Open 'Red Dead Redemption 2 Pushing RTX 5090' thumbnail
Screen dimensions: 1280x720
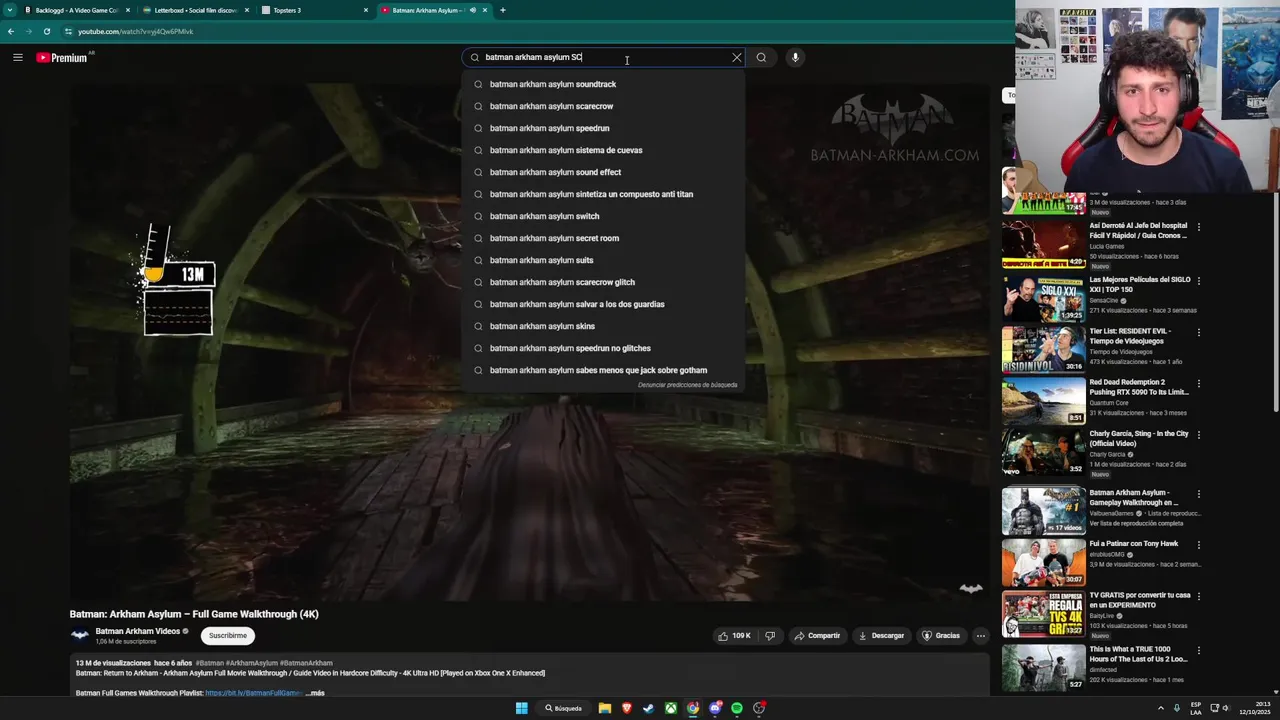point(1044,400)
